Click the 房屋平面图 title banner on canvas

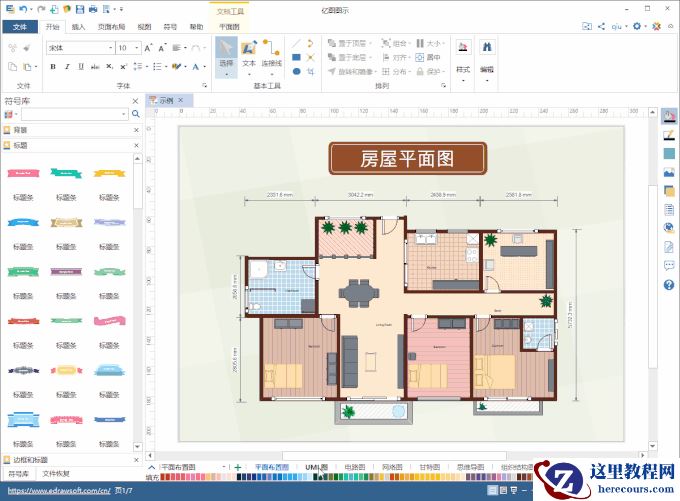pos(408,159)
